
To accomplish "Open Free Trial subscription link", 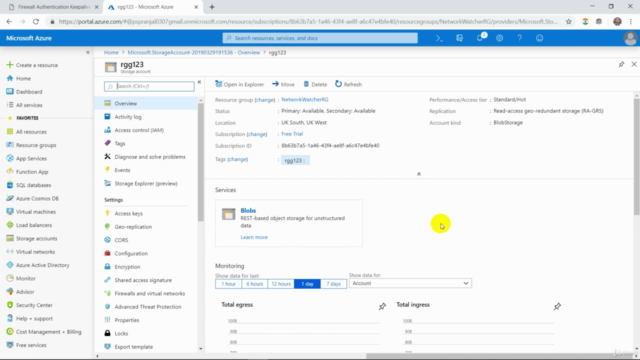I will [292, 134].
